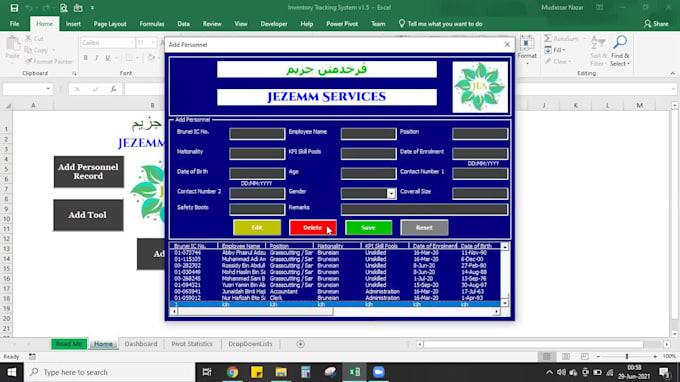This screenshot has height=382, width=680.
Task: Expand the Gender combo box
Action: click(x=391, y=193)
